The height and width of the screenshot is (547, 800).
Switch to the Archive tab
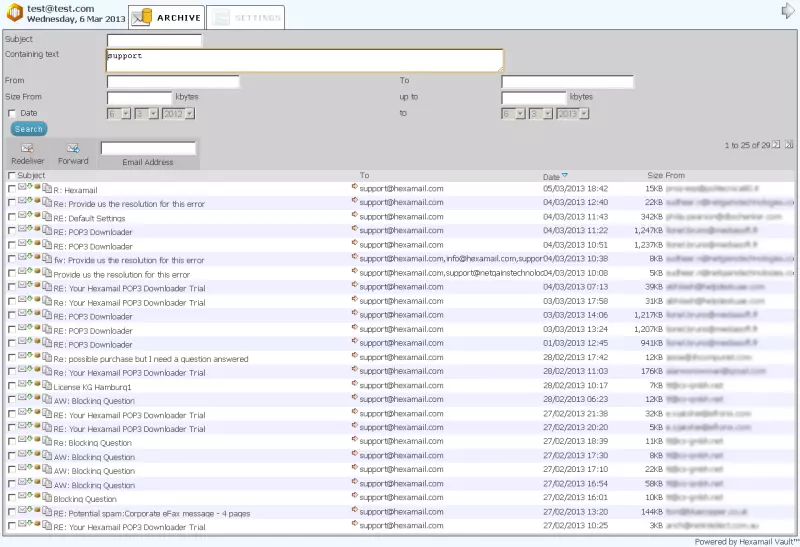pyautogui.click(x=167, y=17)
